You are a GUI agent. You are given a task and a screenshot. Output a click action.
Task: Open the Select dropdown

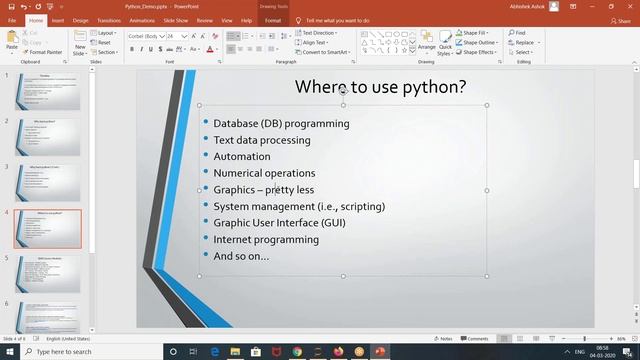(x=521, y=52)
